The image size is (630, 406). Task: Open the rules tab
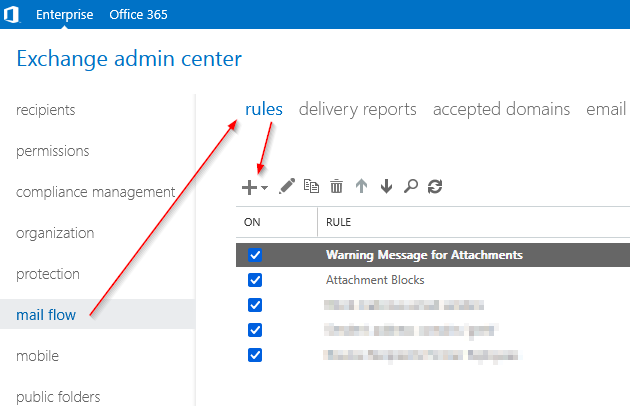click(x=264, y=109)
